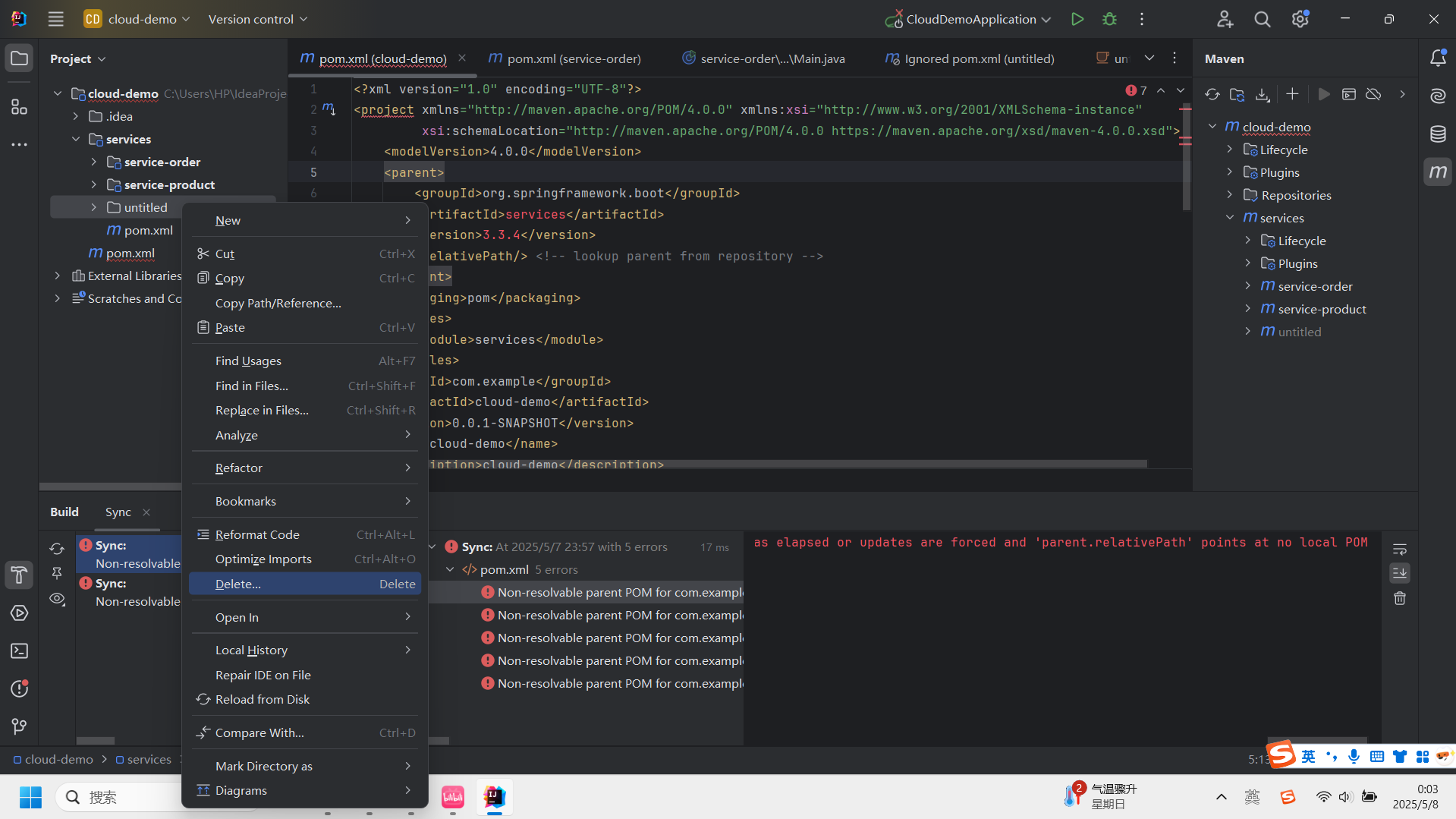The image size is (1456, 819).
Task: Select Reload from Disk menu entry
Action: click(305, 699)
